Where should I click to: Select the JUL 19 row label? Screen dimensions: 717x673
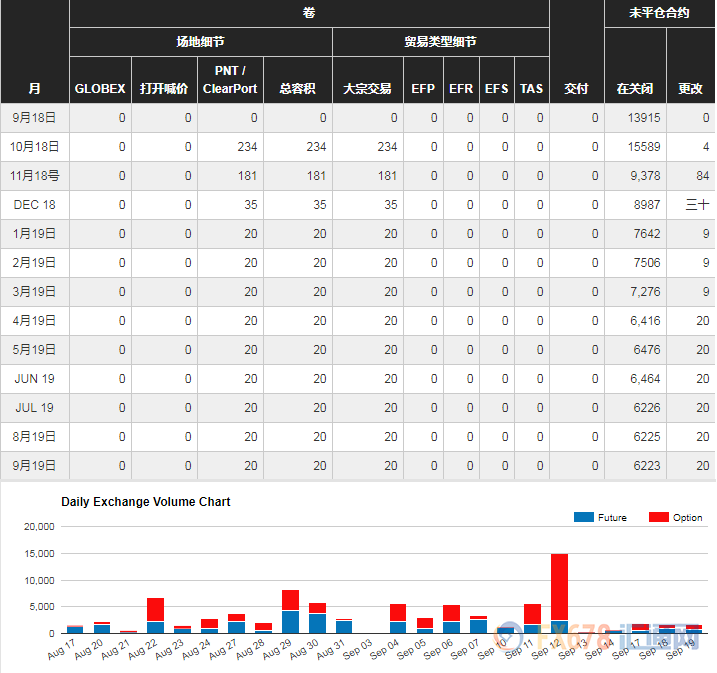(x=35, y=408)
